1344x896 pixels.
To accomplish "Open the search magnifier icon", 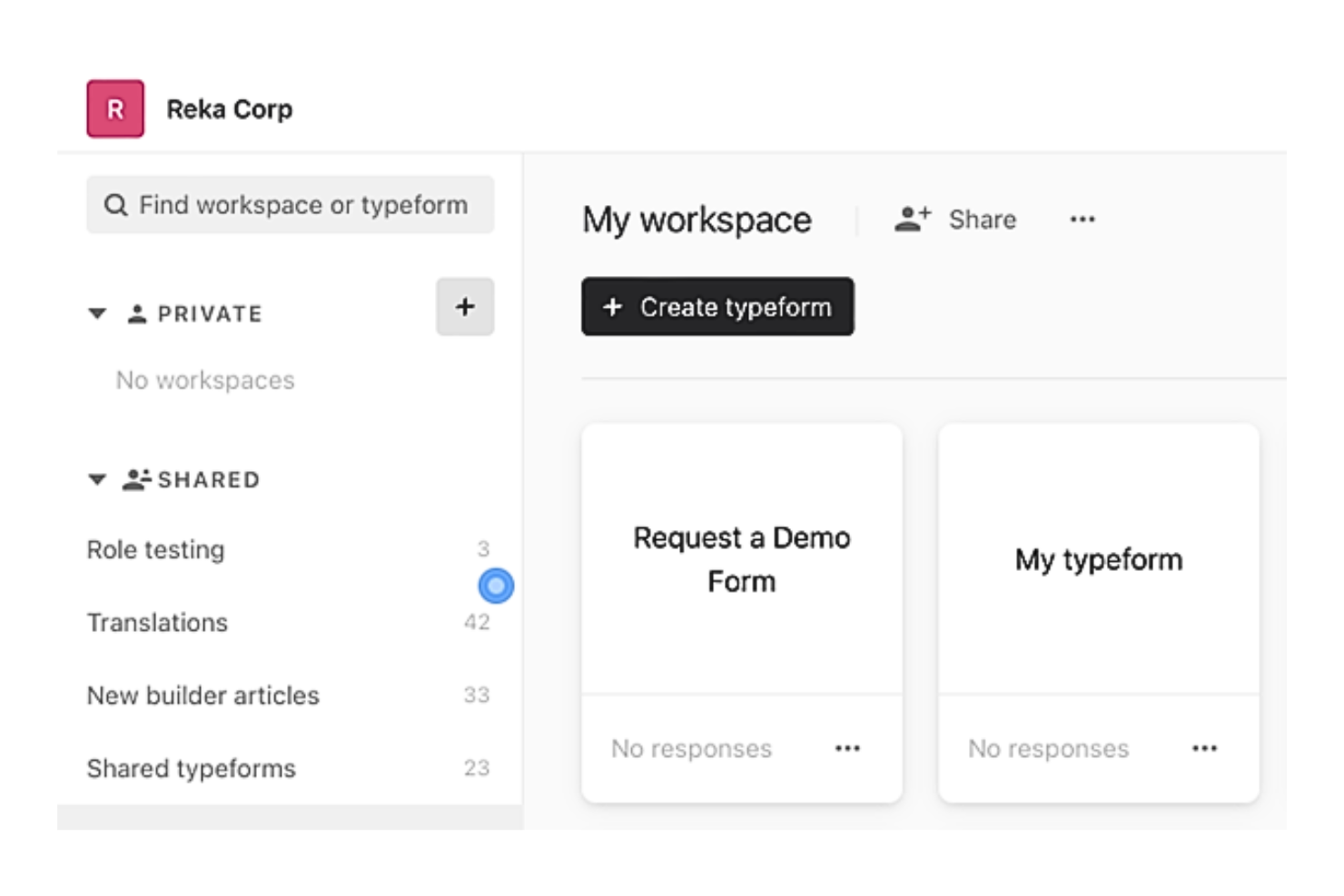I will 116,204.
